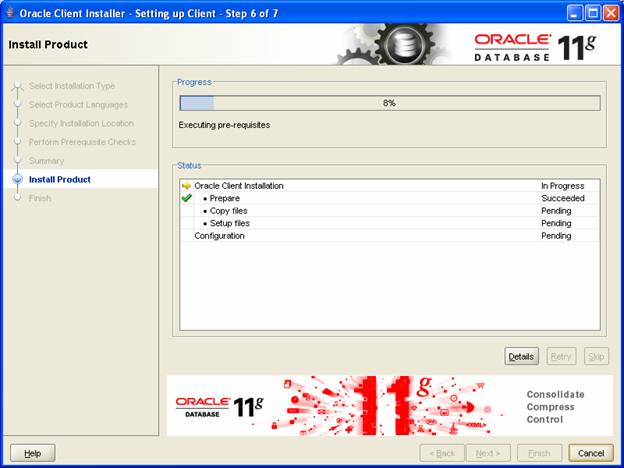This screenshot has width=624, height=468.
Task: Open the Details dialog
Action: coord(521,357)
